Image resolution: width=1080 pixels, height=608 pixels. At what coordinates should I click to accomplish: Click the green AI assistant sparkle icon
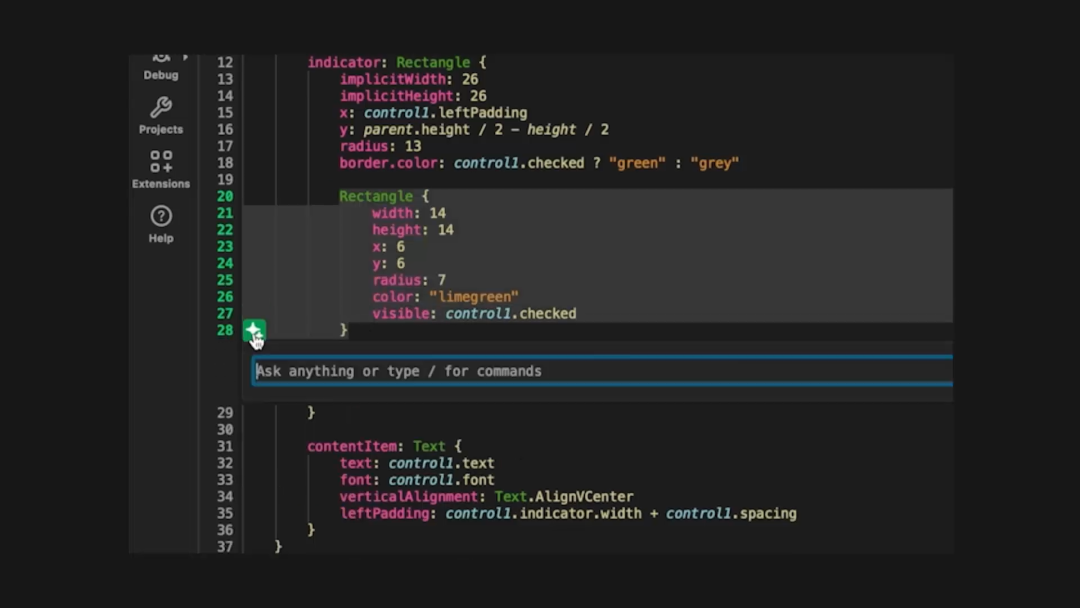(254, 331)
